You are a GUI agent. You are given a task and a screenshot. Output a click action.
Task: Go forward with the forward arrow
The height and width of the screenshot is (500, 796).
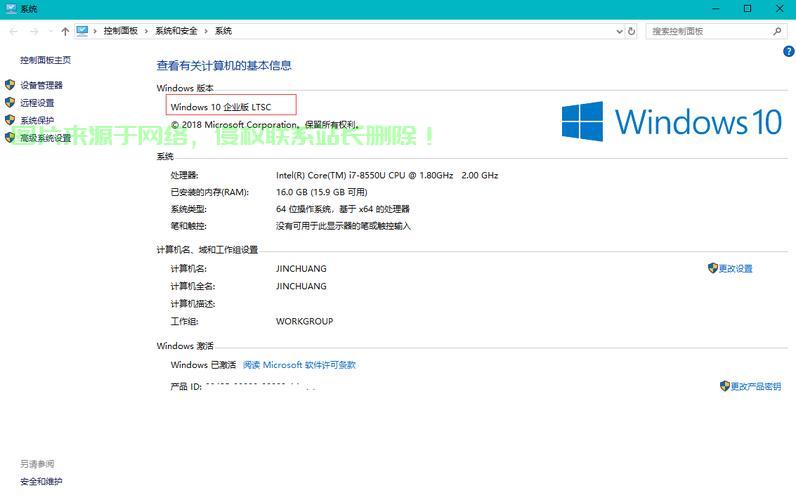click(34, 31)
